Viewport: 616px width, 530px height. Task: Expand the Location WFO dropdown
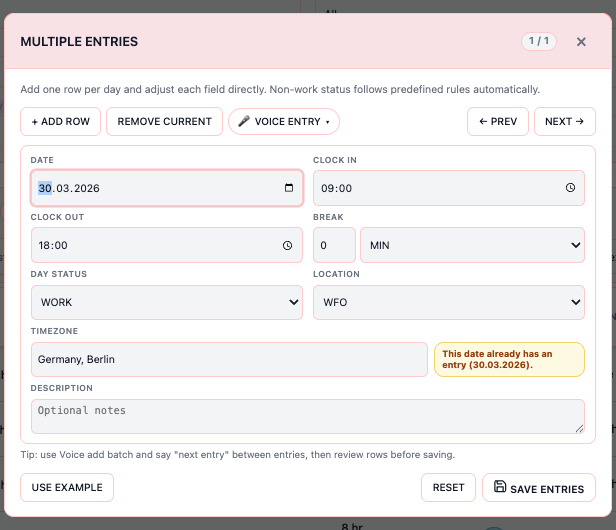point(448,302)
